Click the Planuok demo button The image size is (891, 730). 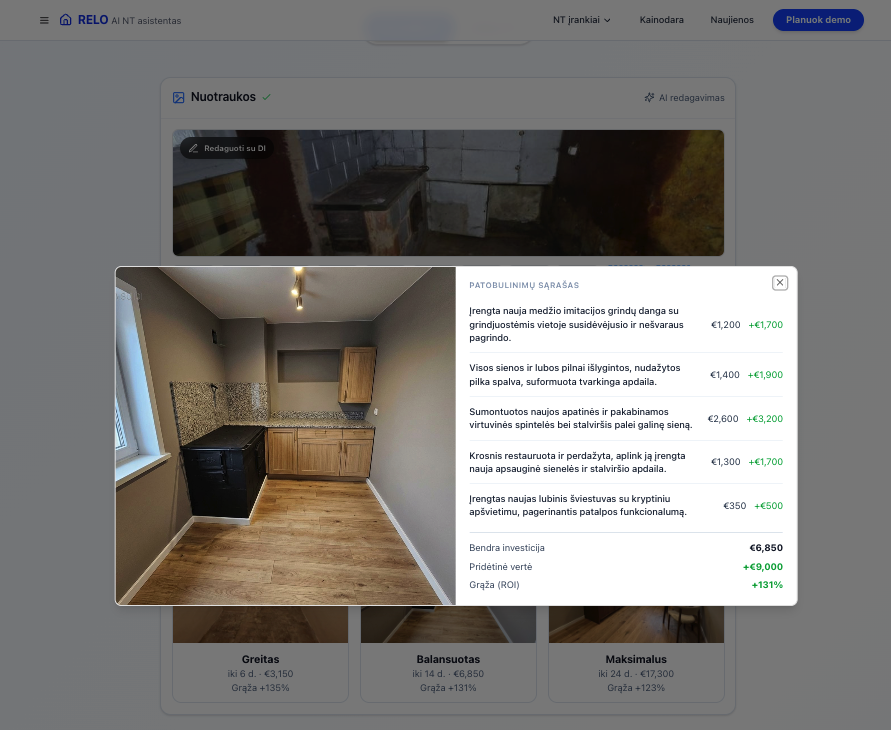817,20
